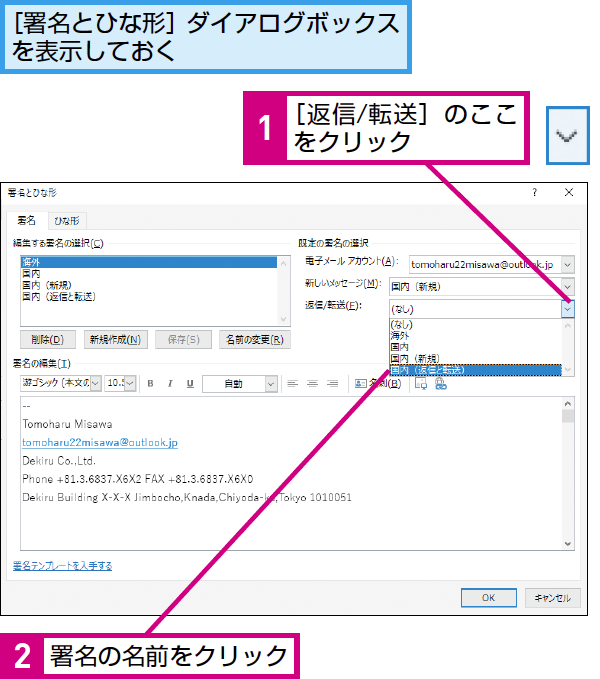Expand the font size dropdown
The width and height of the screenshot is (600, 679).
point(129,384)
